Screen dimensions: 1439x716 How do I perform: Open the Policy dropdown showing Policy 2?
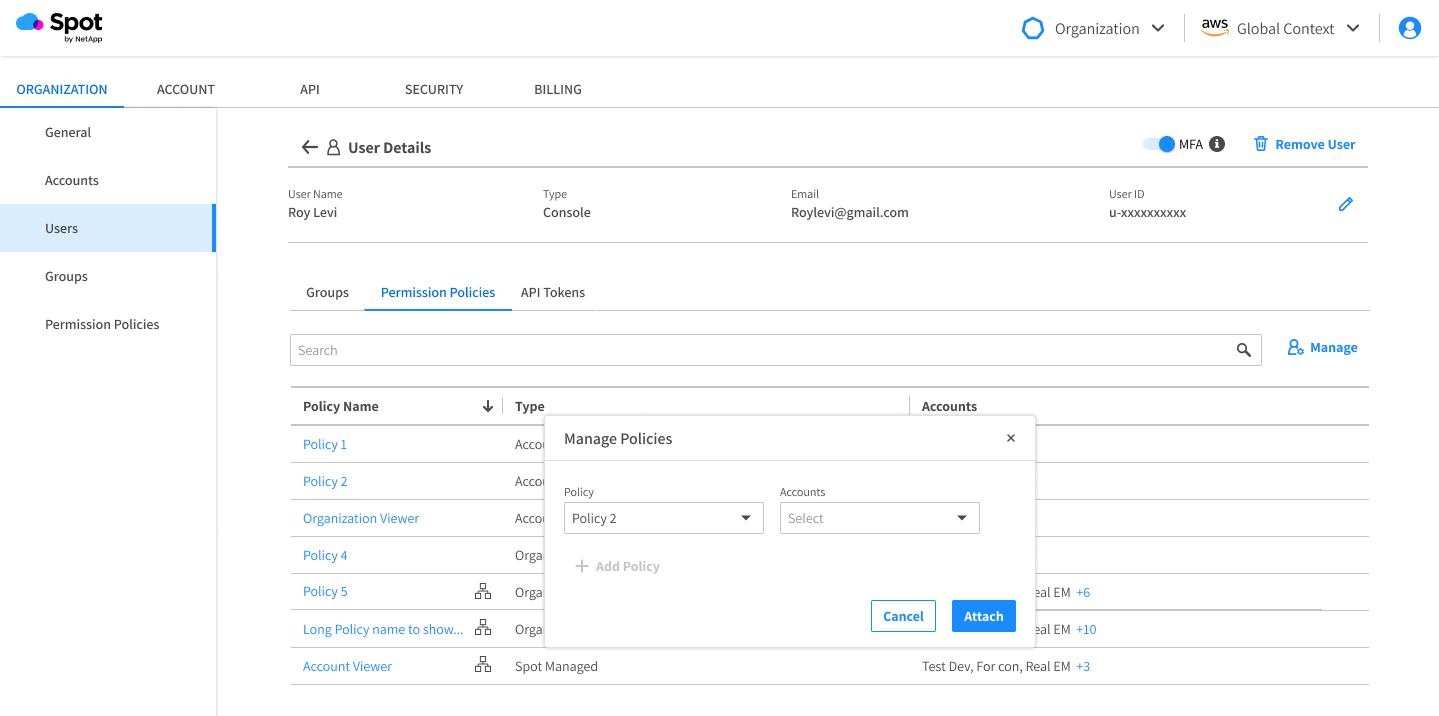pos(663,518)
